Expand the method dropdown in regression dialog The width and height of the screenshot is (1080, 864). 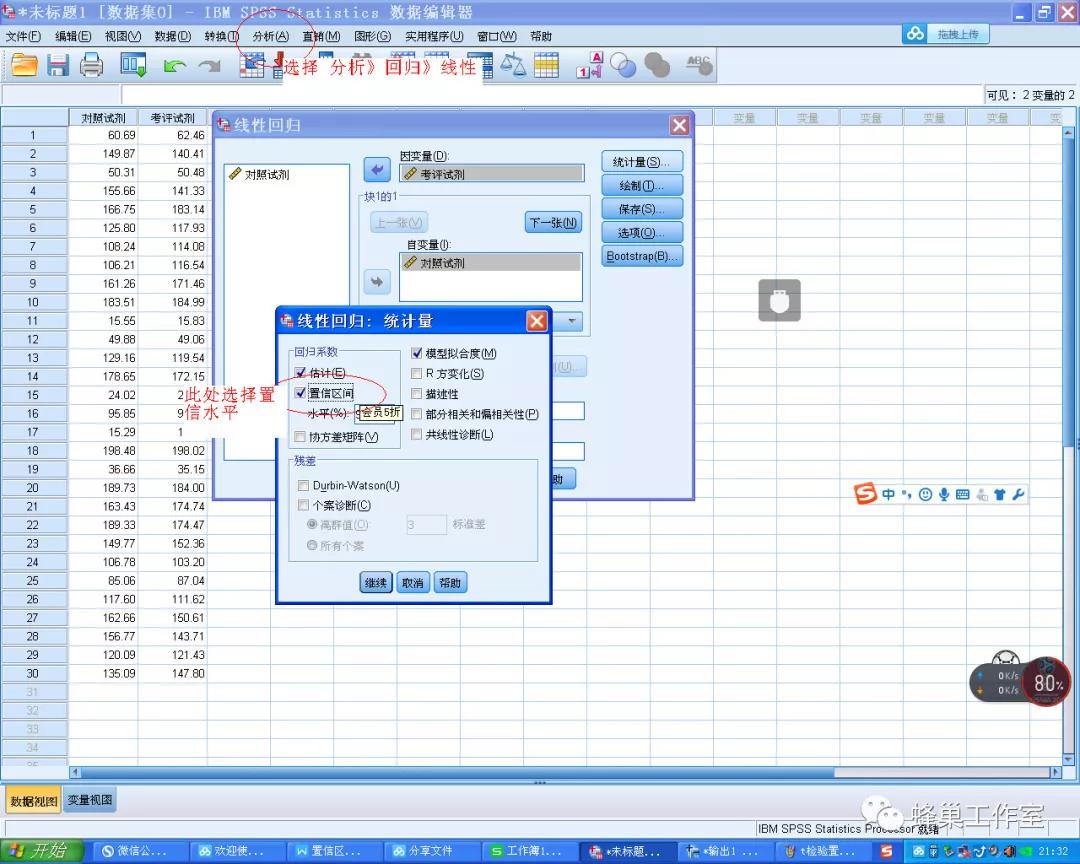pyautogui.click(x=573, y=321)
